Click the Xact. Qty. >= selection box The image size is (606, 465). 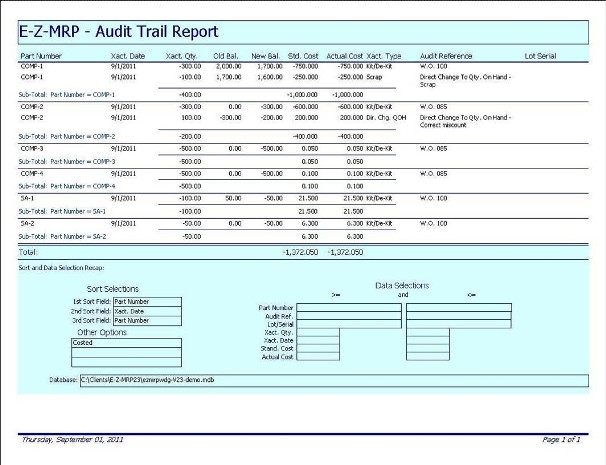tap(320, 332)
